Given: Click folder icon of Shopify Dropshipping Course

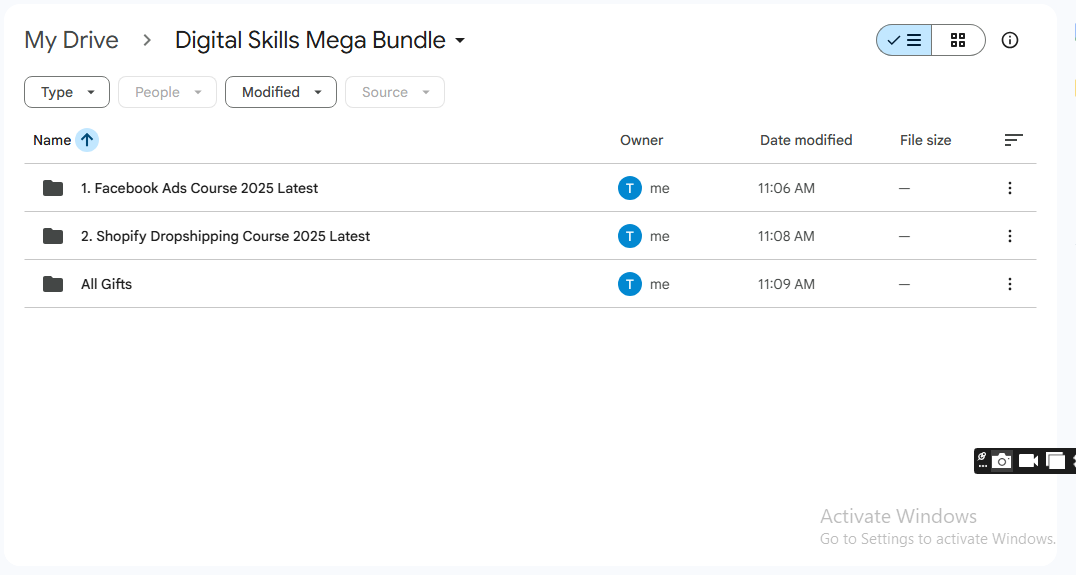Looking at the screenshot, I should click(x=53, y=236).
